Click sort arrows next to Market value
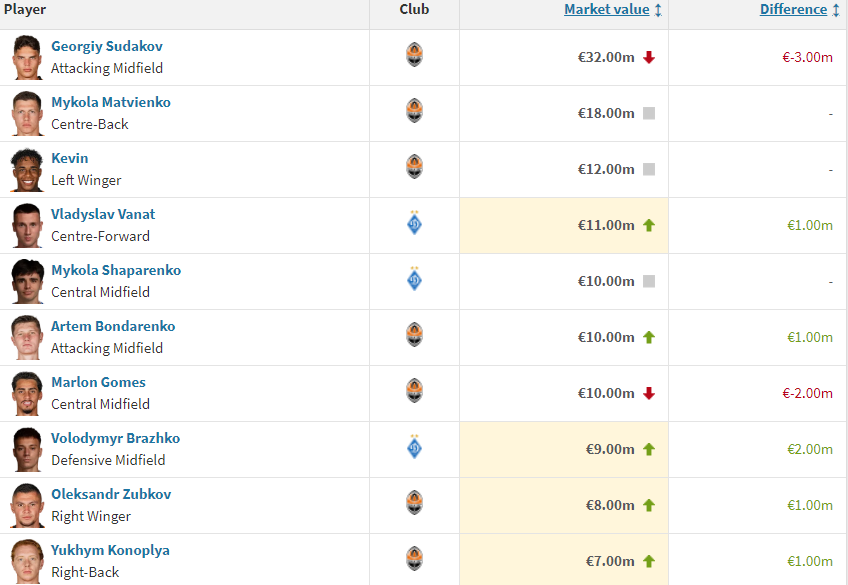The image size is (848, 585). [x=658, y=10]
